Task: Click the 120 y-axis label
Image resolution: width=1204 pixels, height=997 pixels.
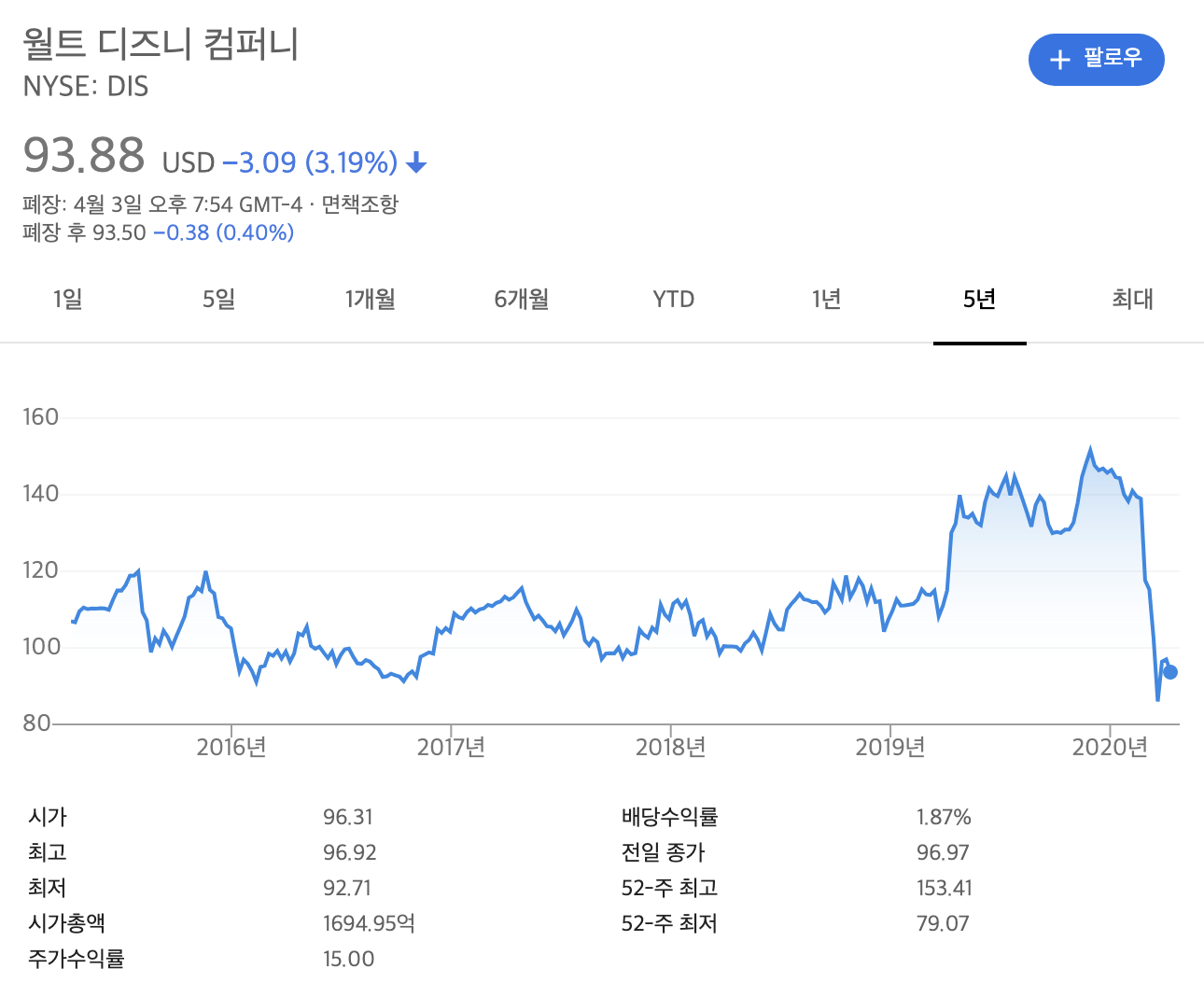Action: pyautogui.click(x=40, y=570)
